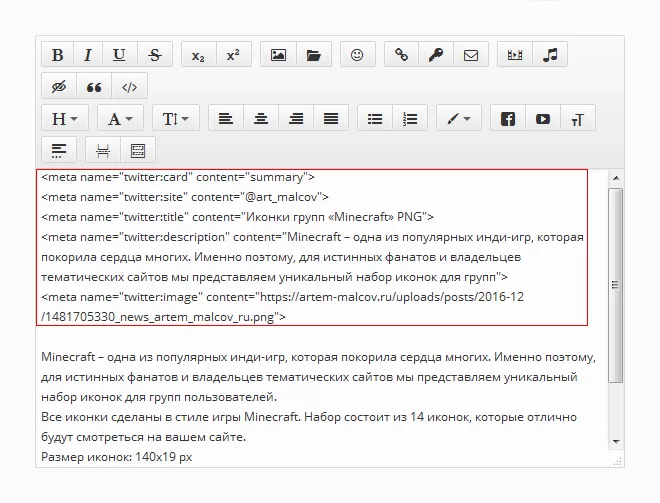
Task: Open the color brush dropdown
Action: [459, 119]
